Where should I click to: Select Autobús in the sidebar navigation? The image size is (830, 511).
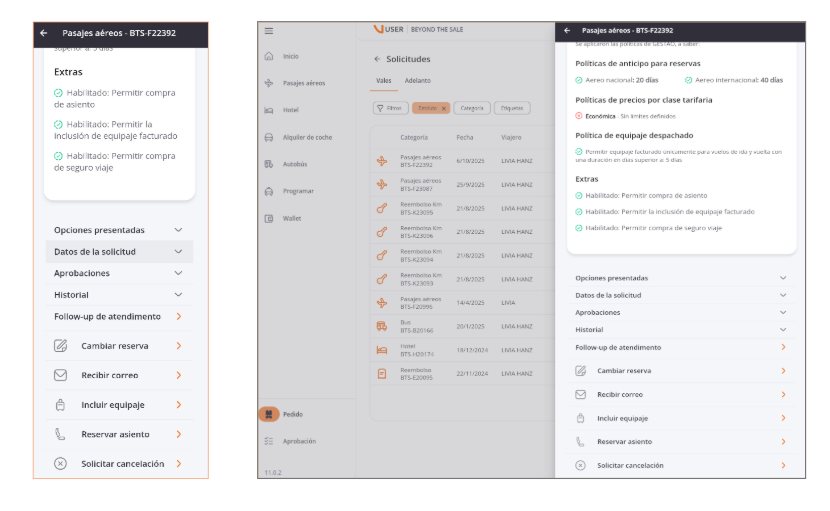tap(295, 164)
